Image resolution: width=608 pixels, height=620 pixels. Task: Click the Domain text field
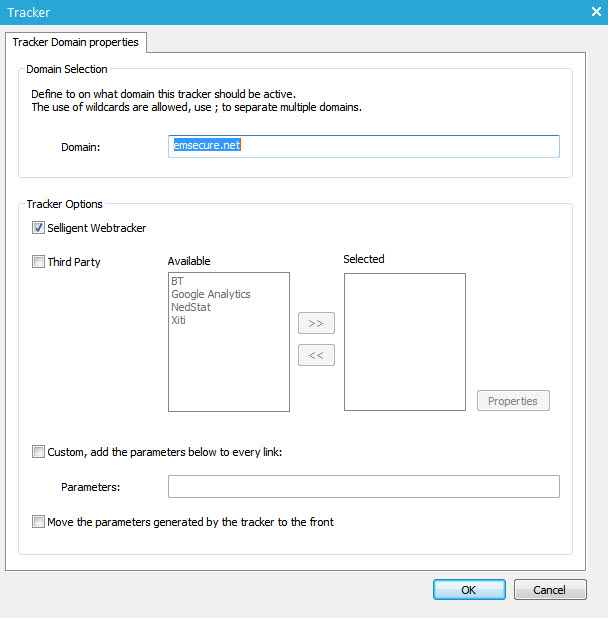(363, 146)
